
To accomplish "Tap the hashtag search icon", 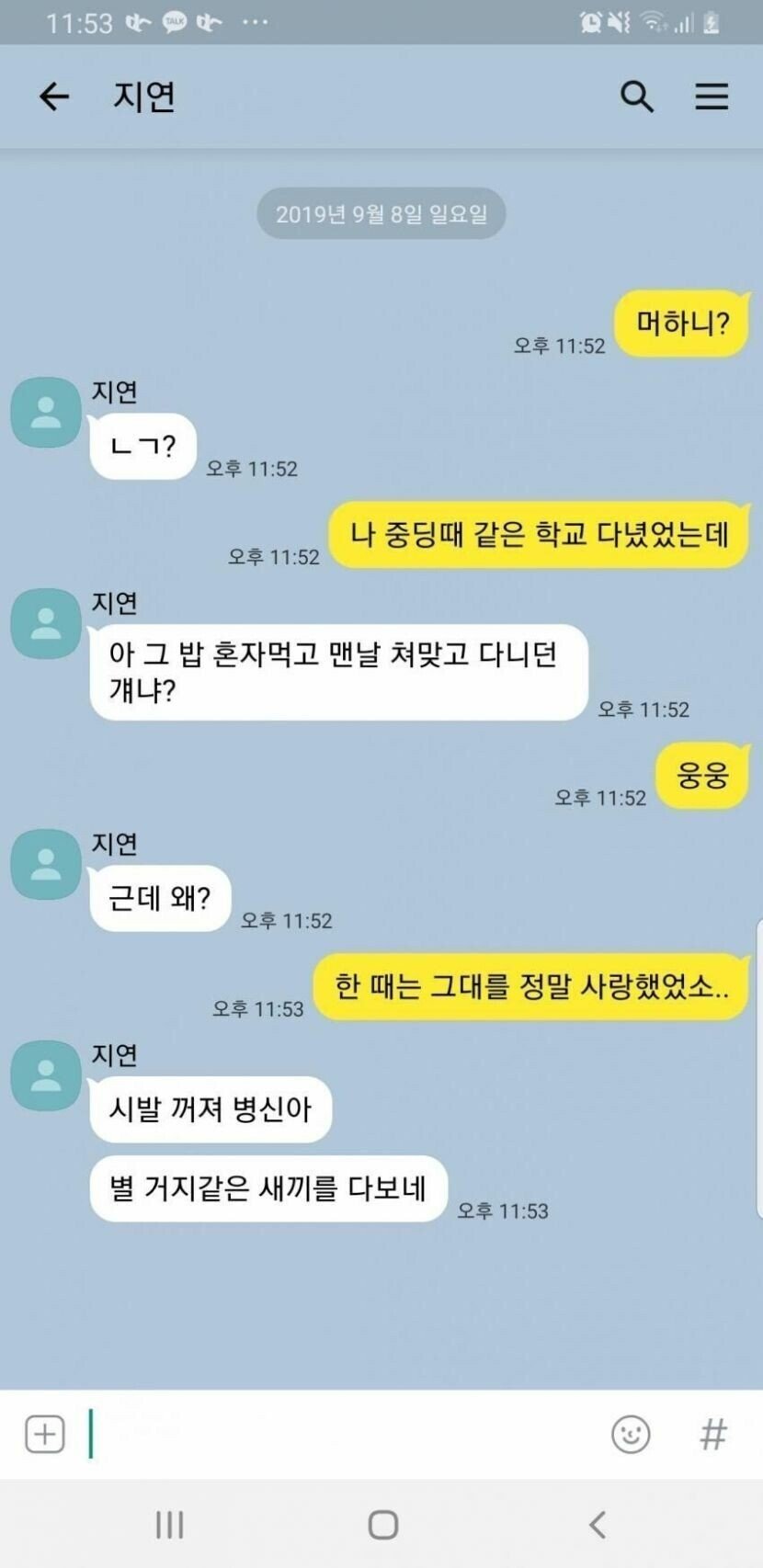I will 713,1434.
